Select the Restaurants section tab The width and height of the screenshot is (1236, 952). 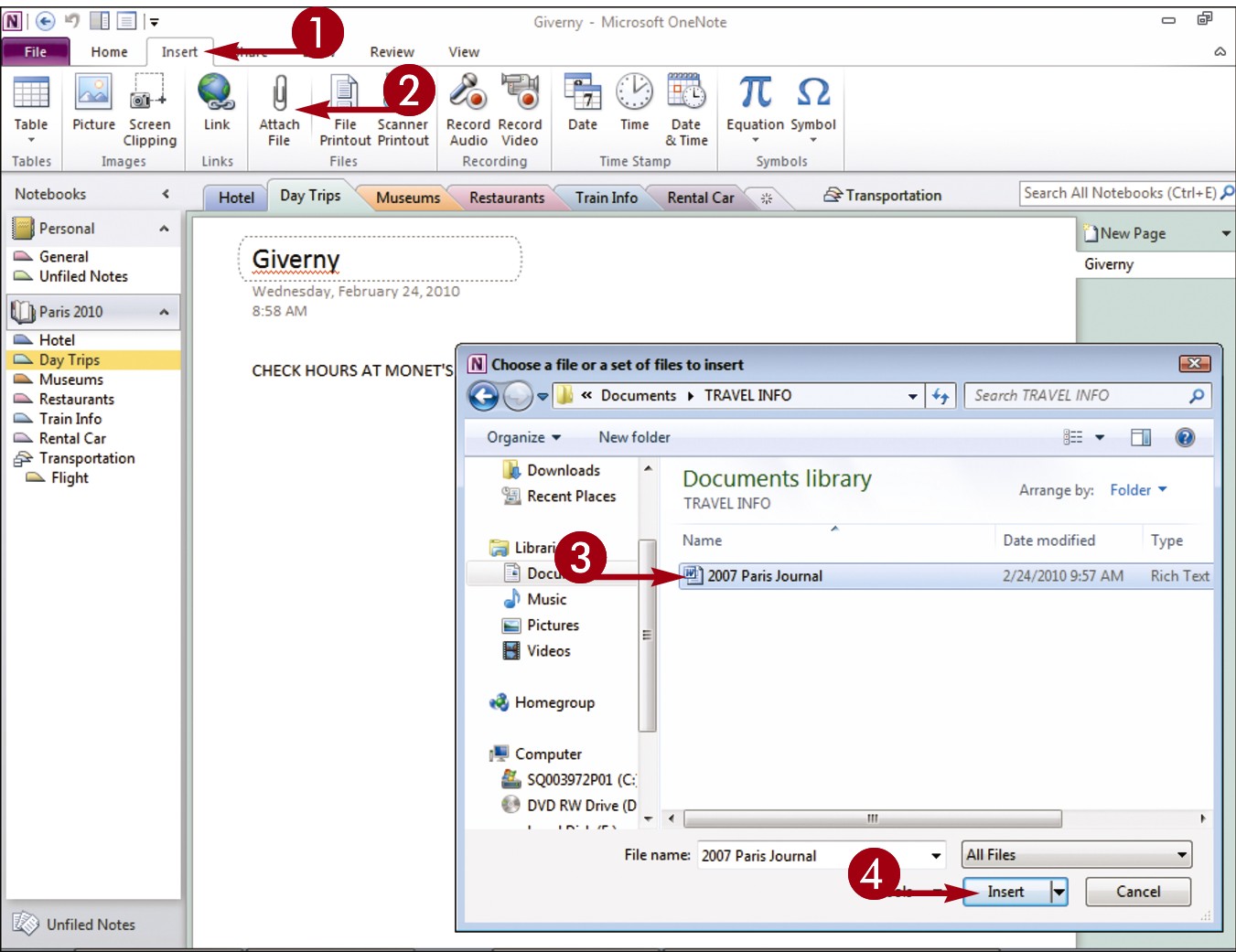pyautogui.click(x=507, y=198)
